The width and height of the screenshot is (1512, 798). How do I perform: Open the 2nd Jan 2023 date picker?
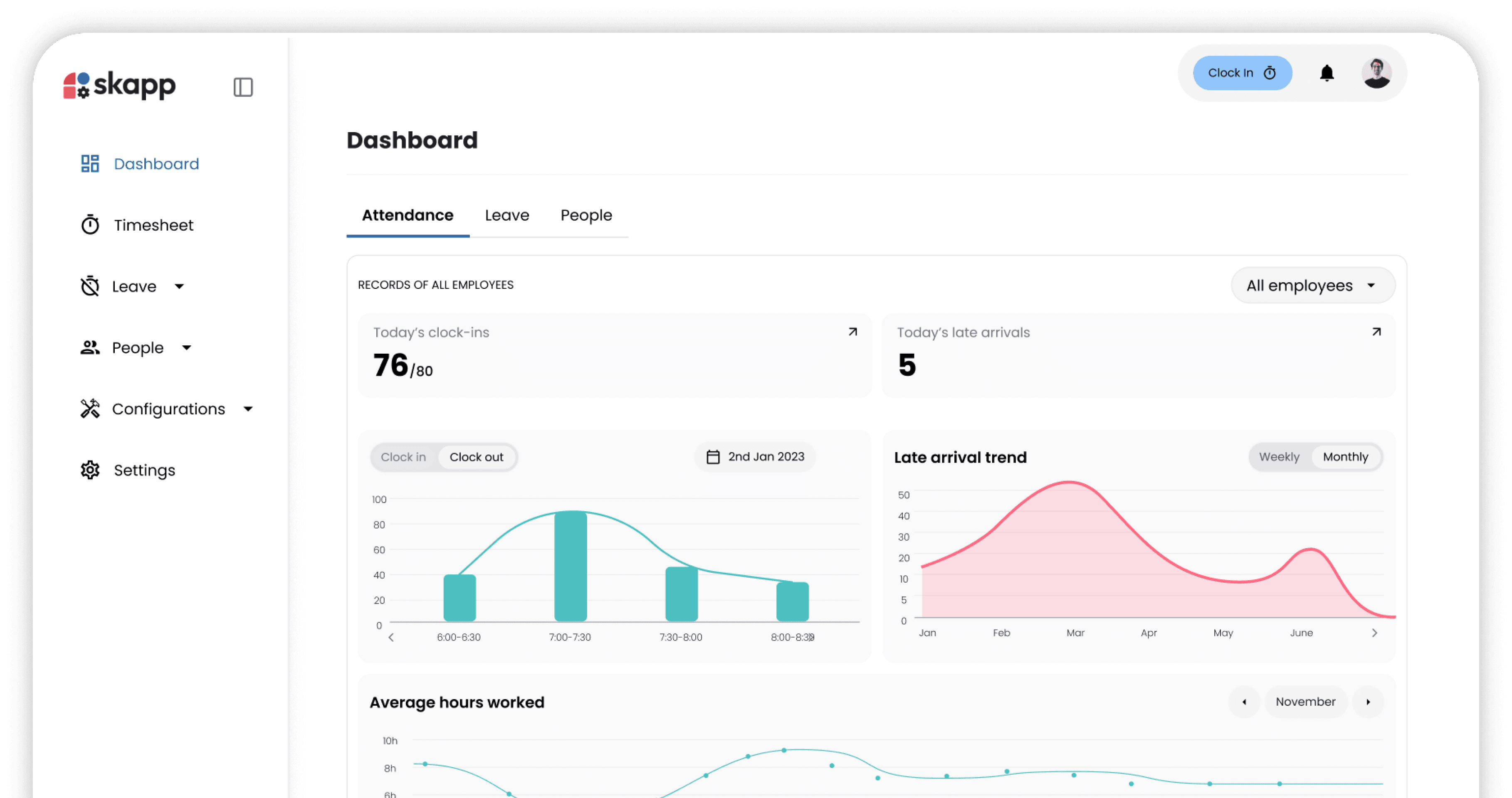pyautogui.click(x=755, y=457)
